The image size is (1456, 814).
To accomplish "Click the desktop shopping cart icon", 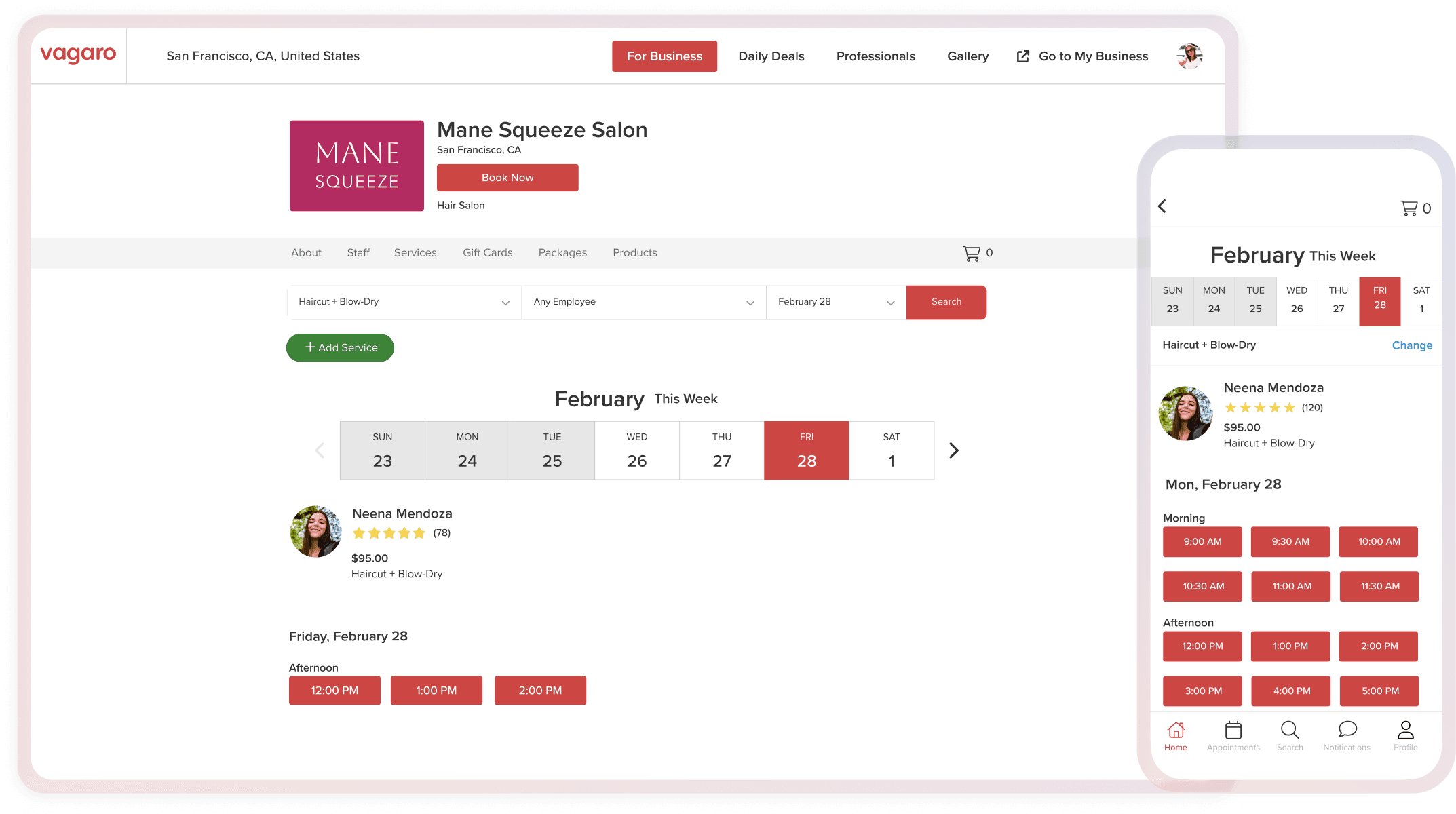I will point(972,253).
